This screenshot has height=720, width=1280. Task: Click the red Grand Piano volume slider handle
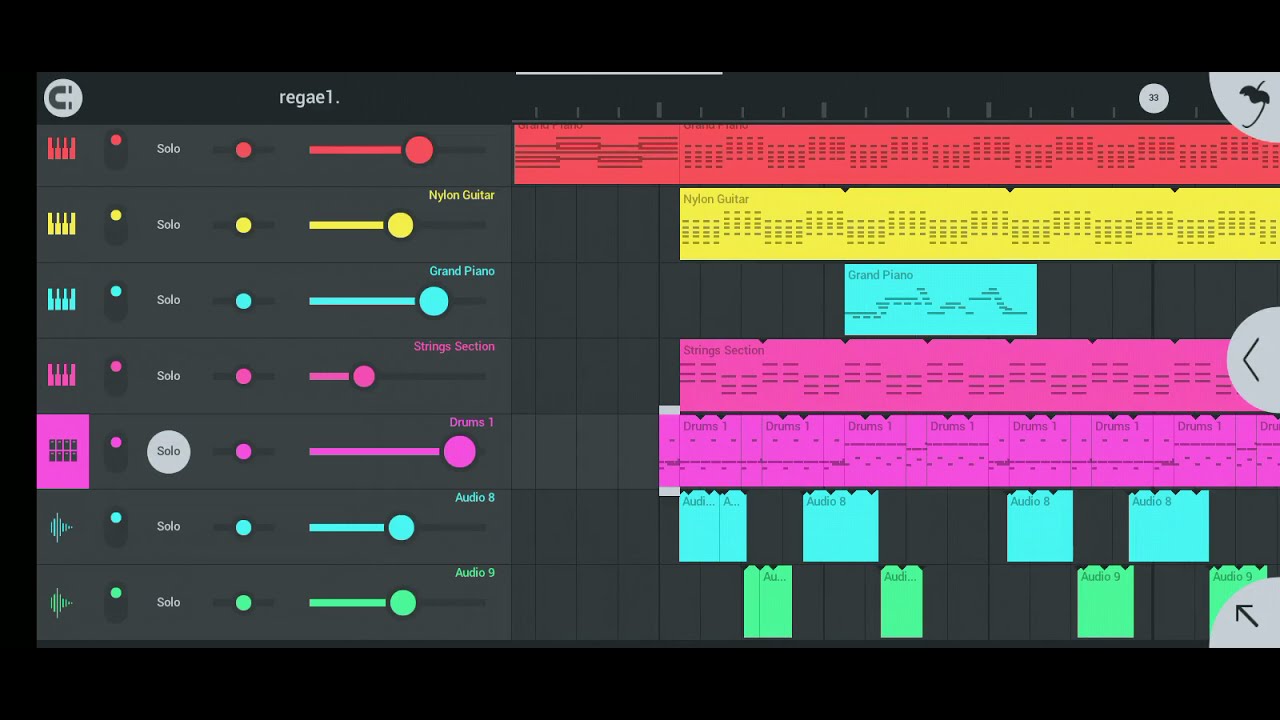pyautogui.click(x=419, y=150)
